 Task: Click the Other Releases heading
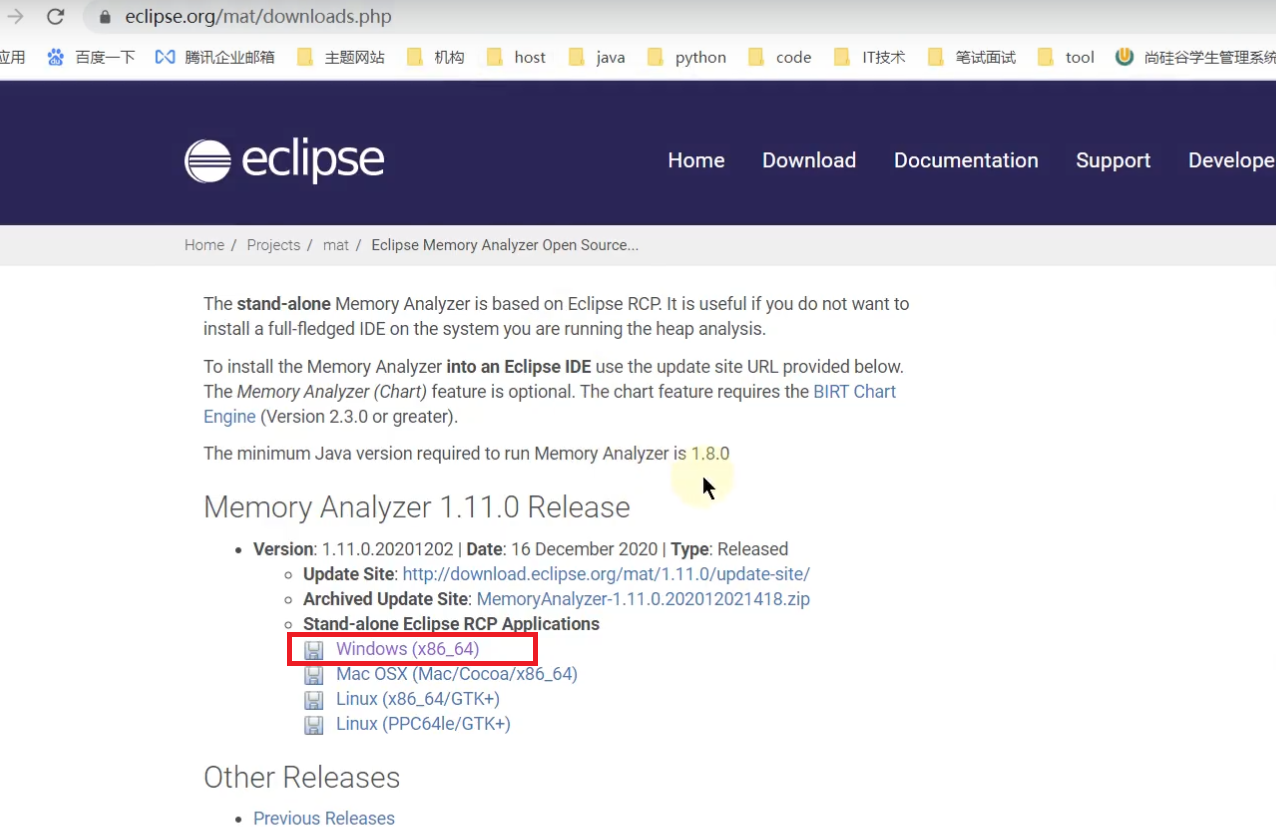tap(302, 777)
